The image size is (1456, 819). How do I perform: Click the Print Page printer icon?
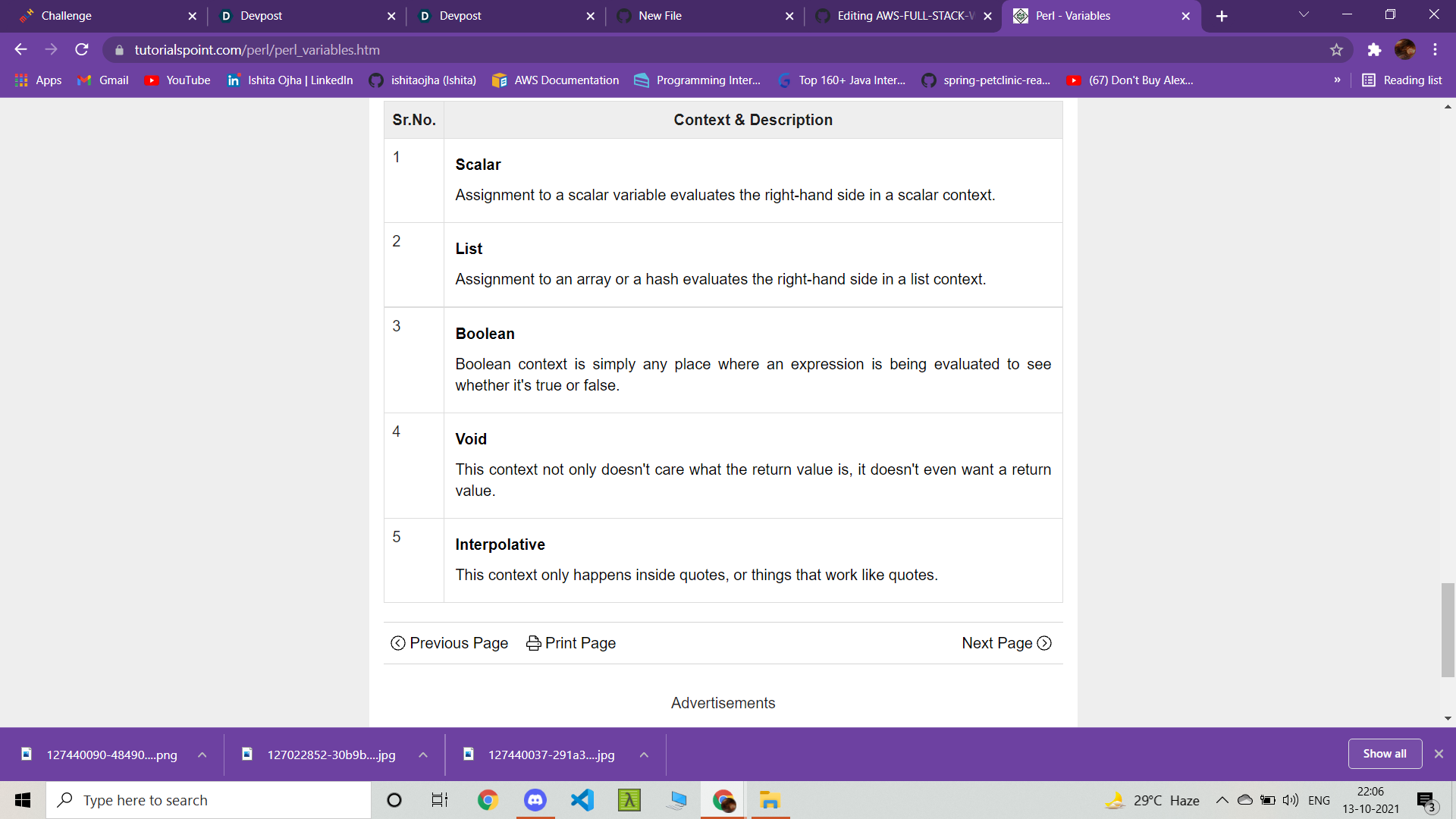click(534, 643)
